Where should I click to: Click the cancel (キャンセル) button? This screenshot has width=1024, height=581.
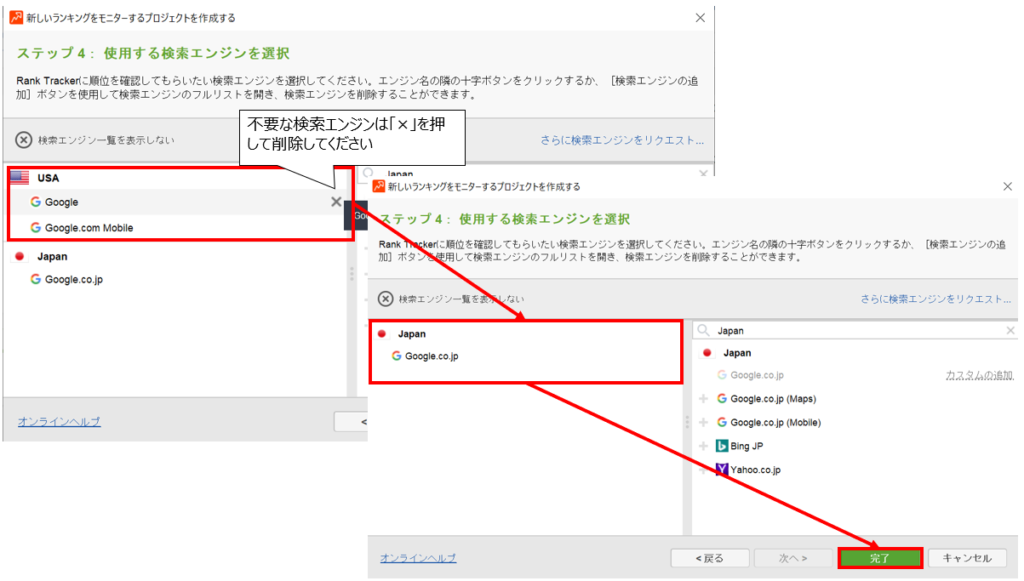(967, 558)
